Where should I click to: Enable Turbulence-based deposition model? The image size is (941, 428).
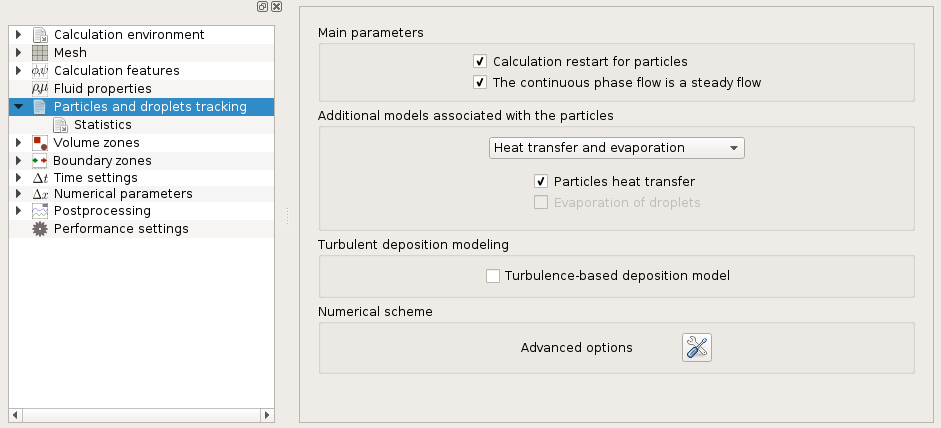point(493,276)
